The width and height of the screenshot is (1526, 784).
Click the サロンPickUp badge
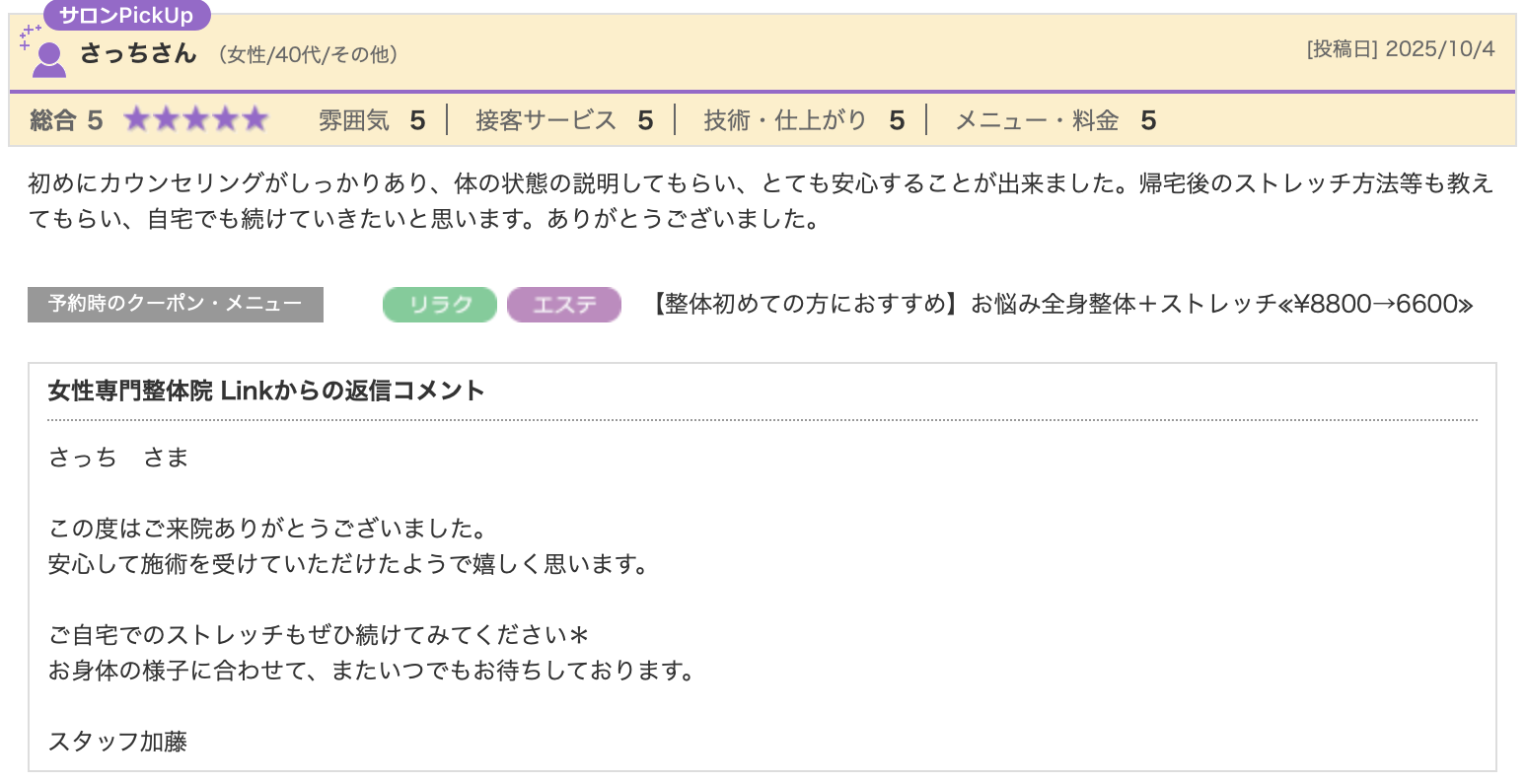126,15
